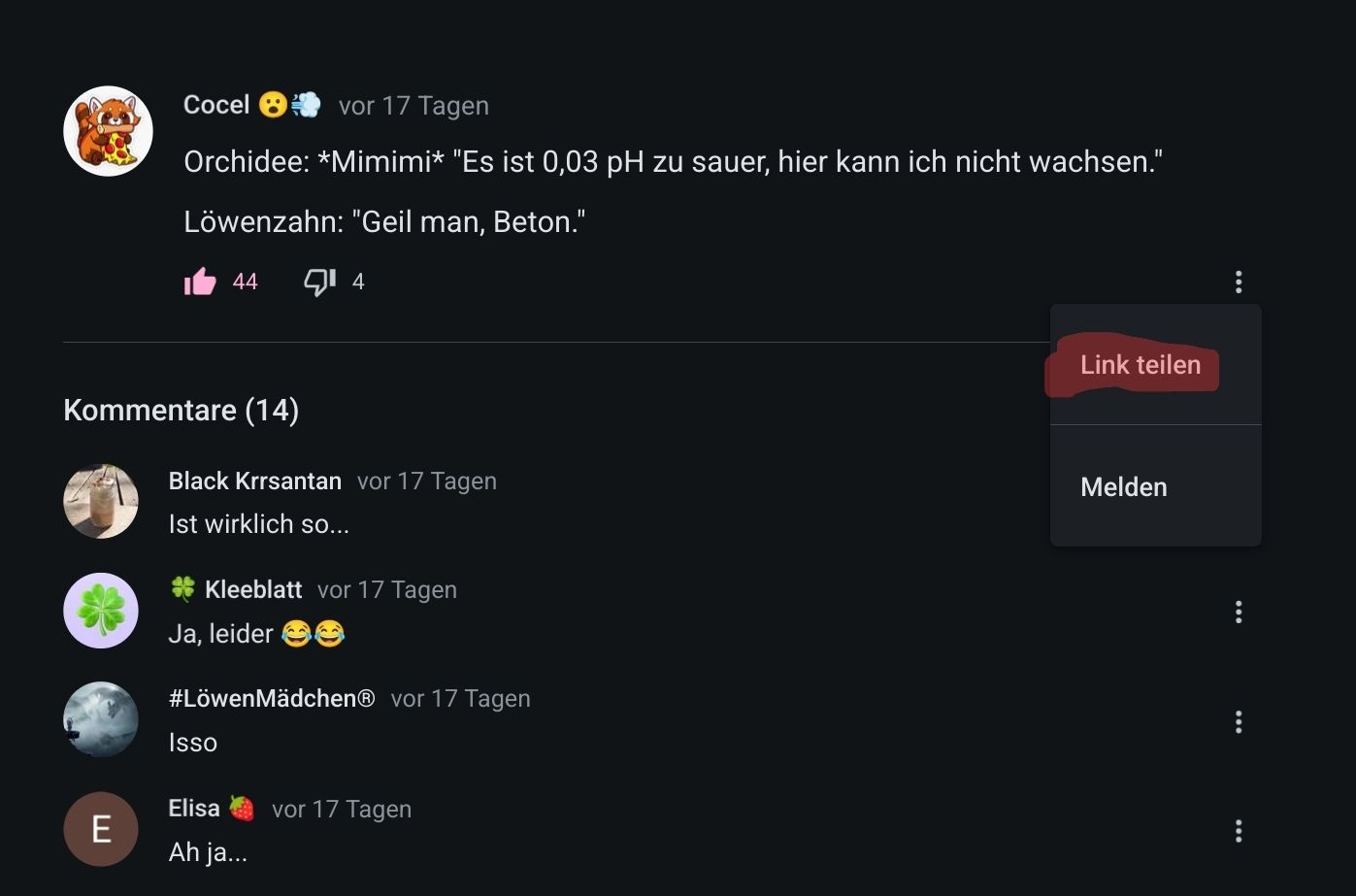This screenshot has height=896, width=1356.
Task: Click Kleeblatt's four-leaf clover avatar
Action: [x=101, y=611]
